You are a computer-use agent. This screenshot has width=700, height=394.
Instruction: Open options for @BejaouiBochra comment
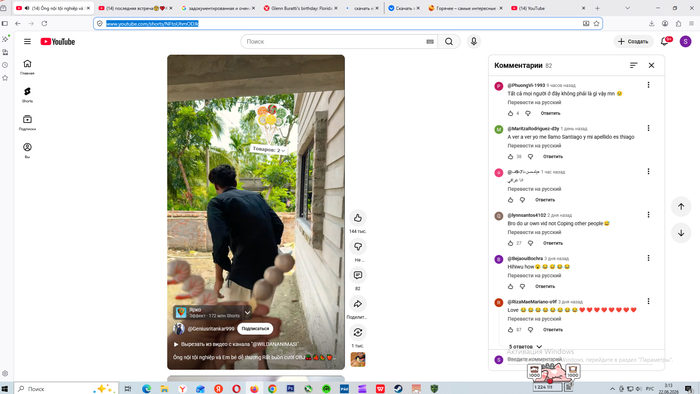click(648, 258)
